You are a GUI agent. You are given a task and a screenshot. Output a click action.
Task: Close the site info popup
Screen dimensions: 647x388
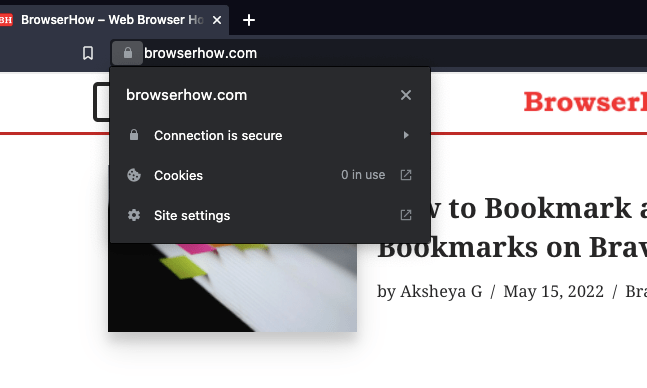pos(406,95)
